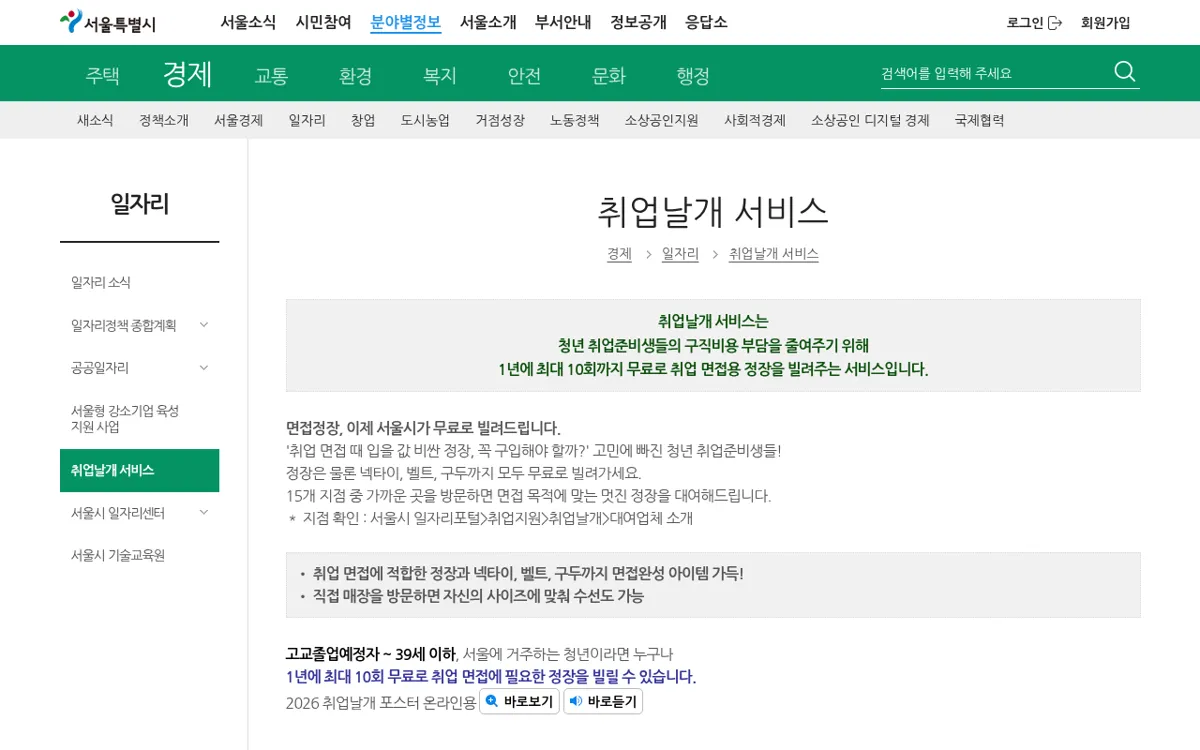The height and width of the screenshot is (750, 1200).
Task: Open 거점성장 submenu item
Action: click(500, 120)
